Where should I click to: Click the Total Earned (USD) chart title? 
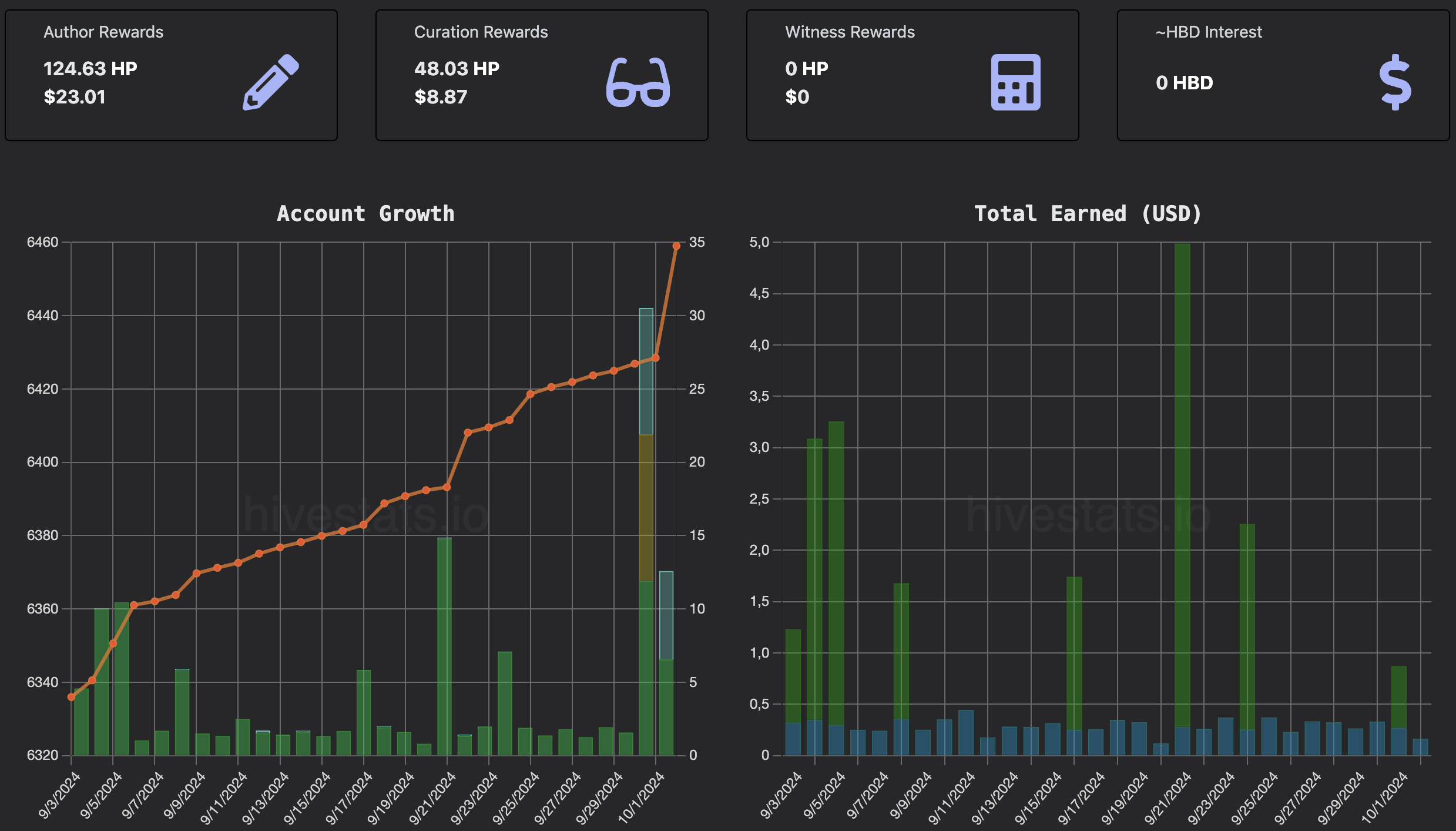[1088, 213]
